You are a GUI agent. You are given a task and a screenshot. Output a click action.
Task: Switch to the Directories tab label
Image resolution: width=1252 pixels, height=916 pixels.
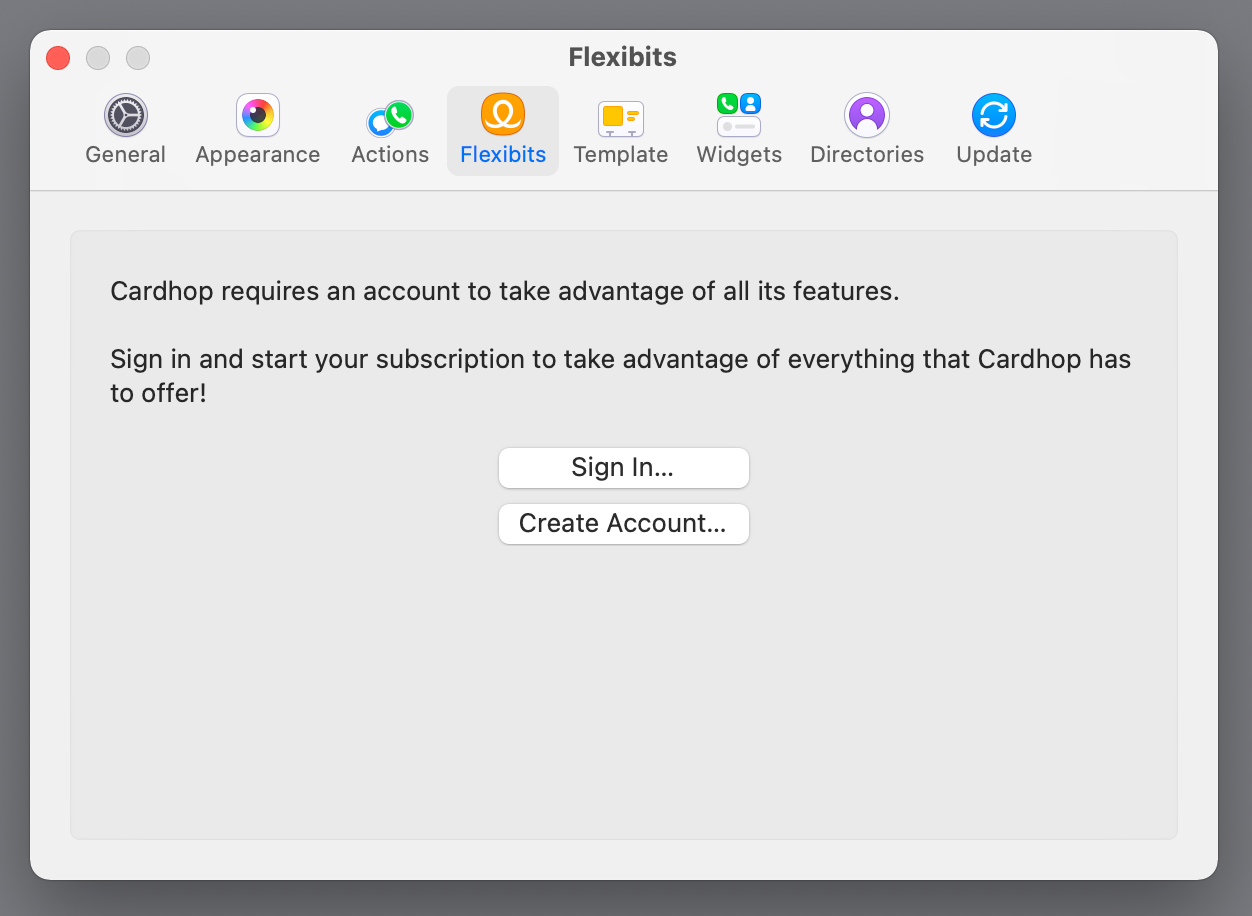click(867, 155)
